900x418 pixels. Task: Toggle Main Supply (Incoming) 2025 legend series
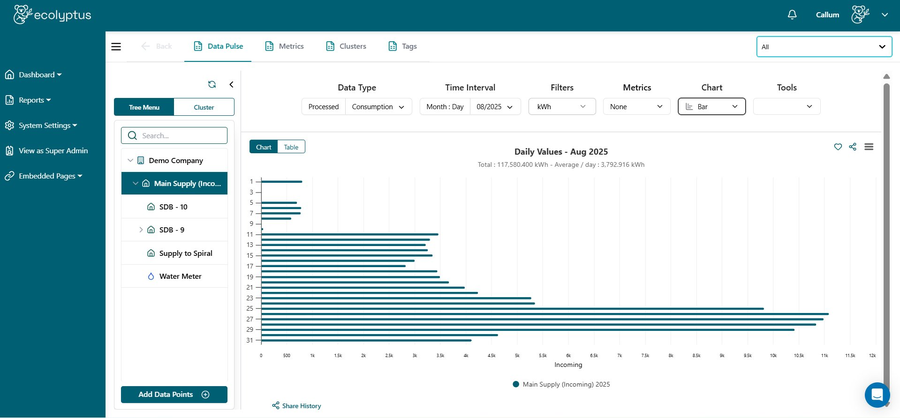click(561, 384)
